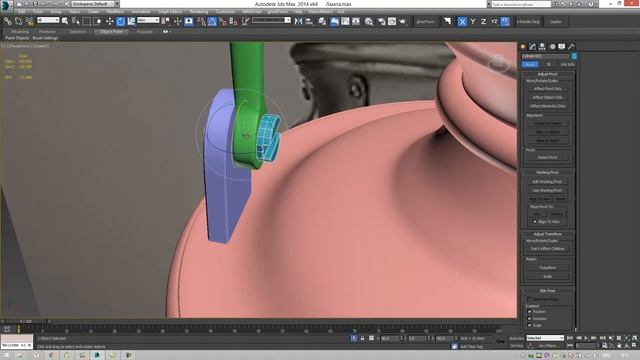The height and width of the screenshot is (360, 640).
Task: Click the Align tool icon
Action: (x=309, y=21)
